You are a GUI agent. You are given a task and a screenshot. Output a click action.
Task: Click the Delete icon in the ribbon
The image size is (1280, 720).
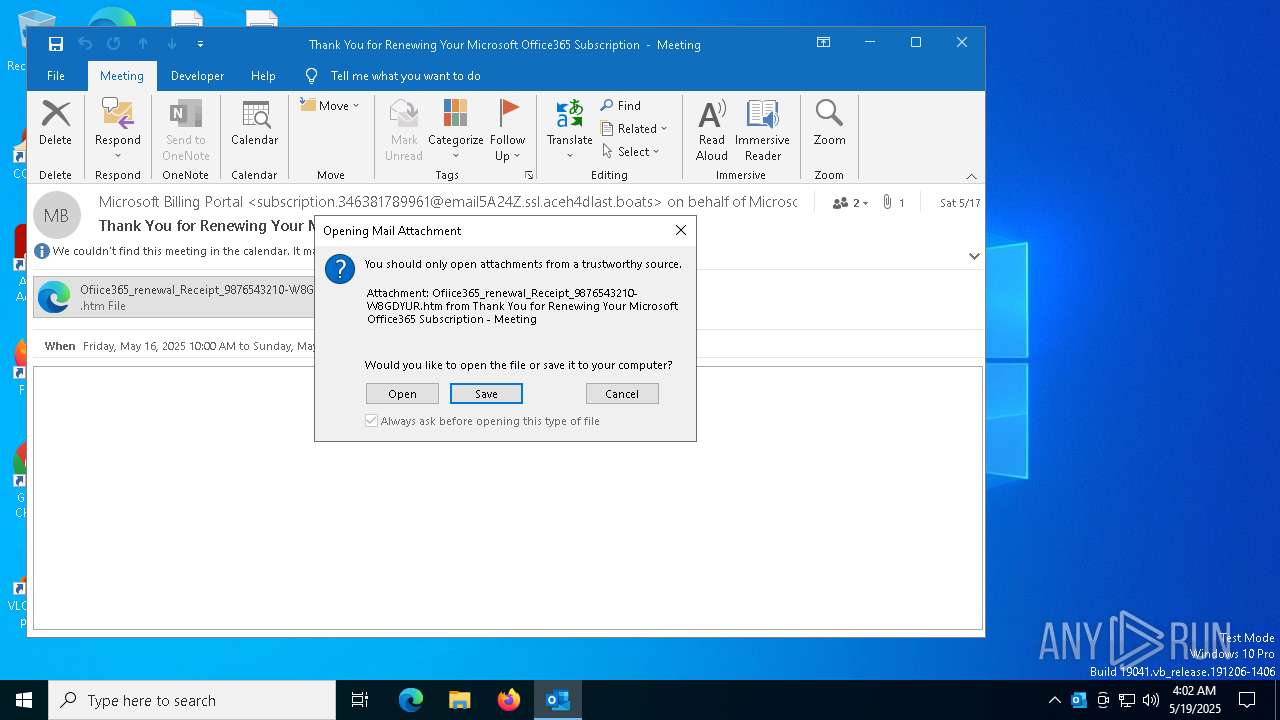(x=55, y=123)
